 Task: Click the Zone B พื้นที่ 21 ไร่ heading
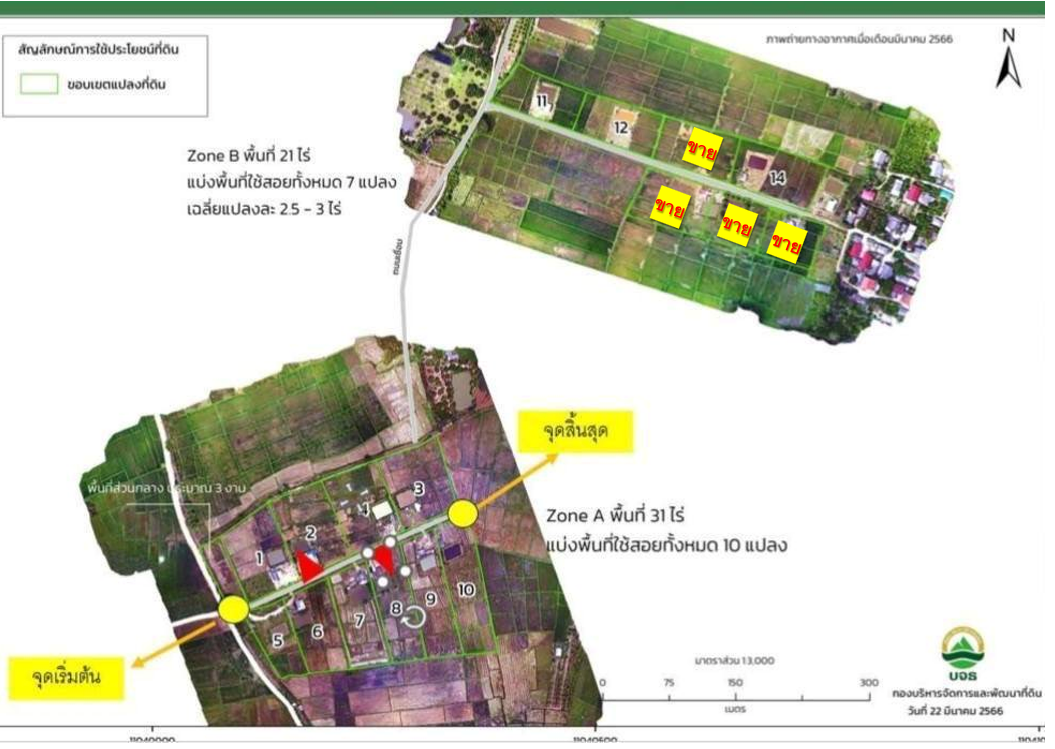(x=248, y=155)
